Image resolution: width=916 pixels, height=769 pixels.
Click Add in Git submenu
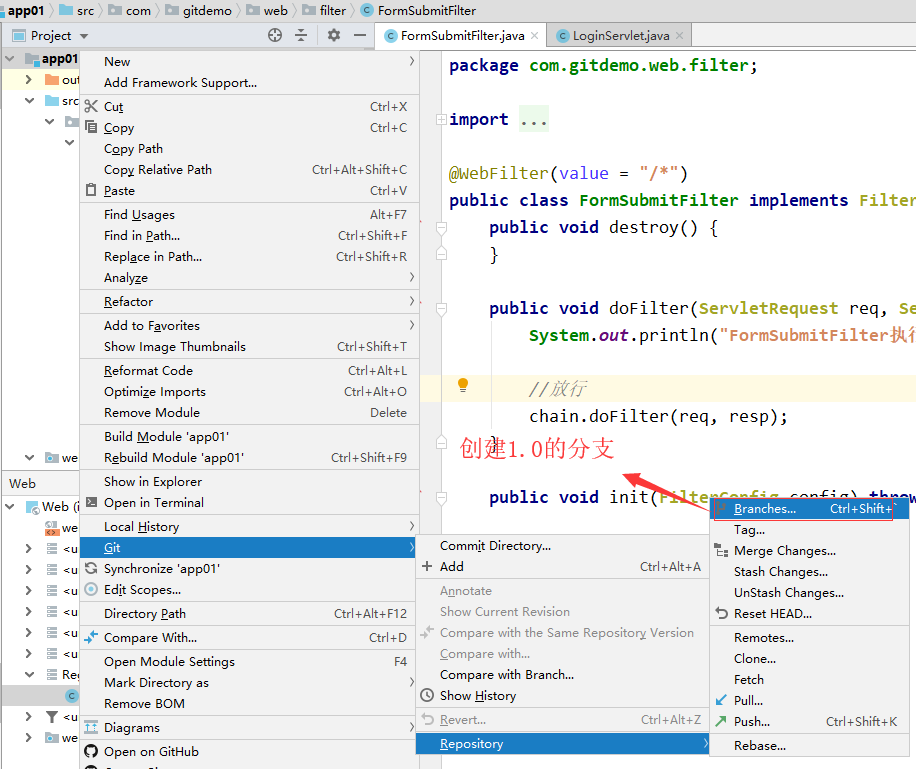pyautogui.click(x=563, y=566)
